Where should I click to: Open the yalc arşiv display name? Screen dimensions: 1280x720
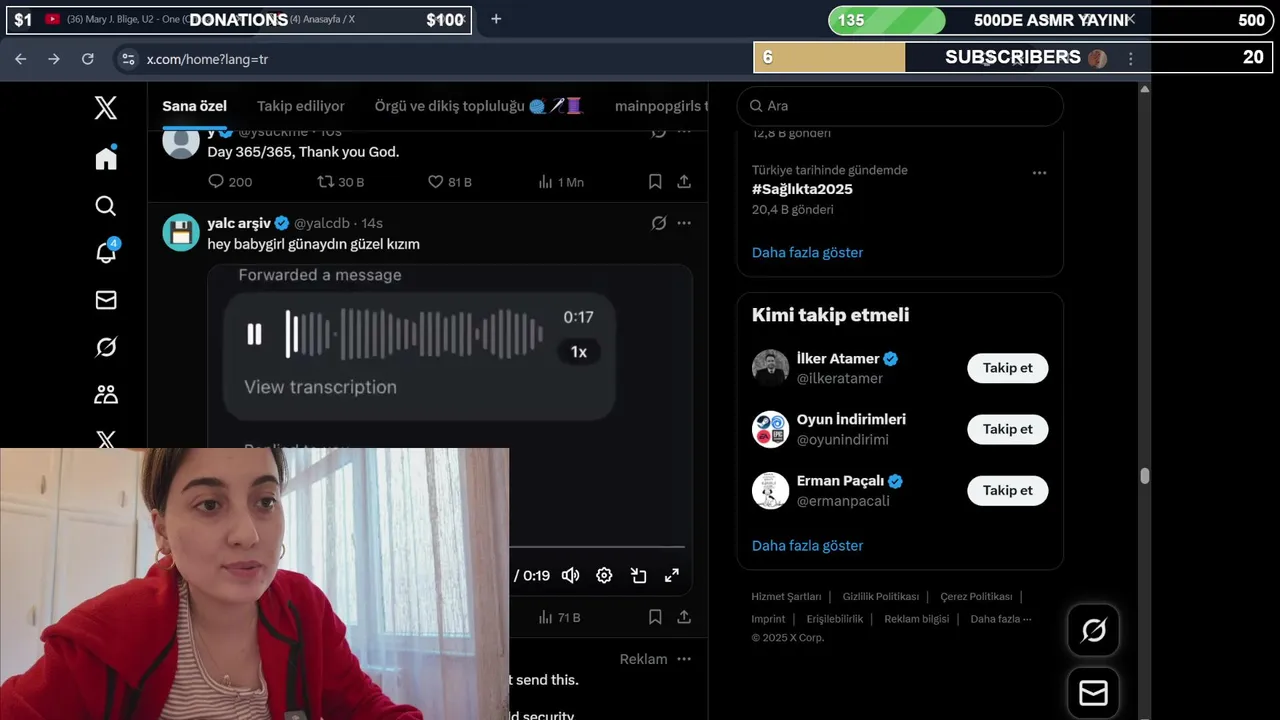click(241, 223)
